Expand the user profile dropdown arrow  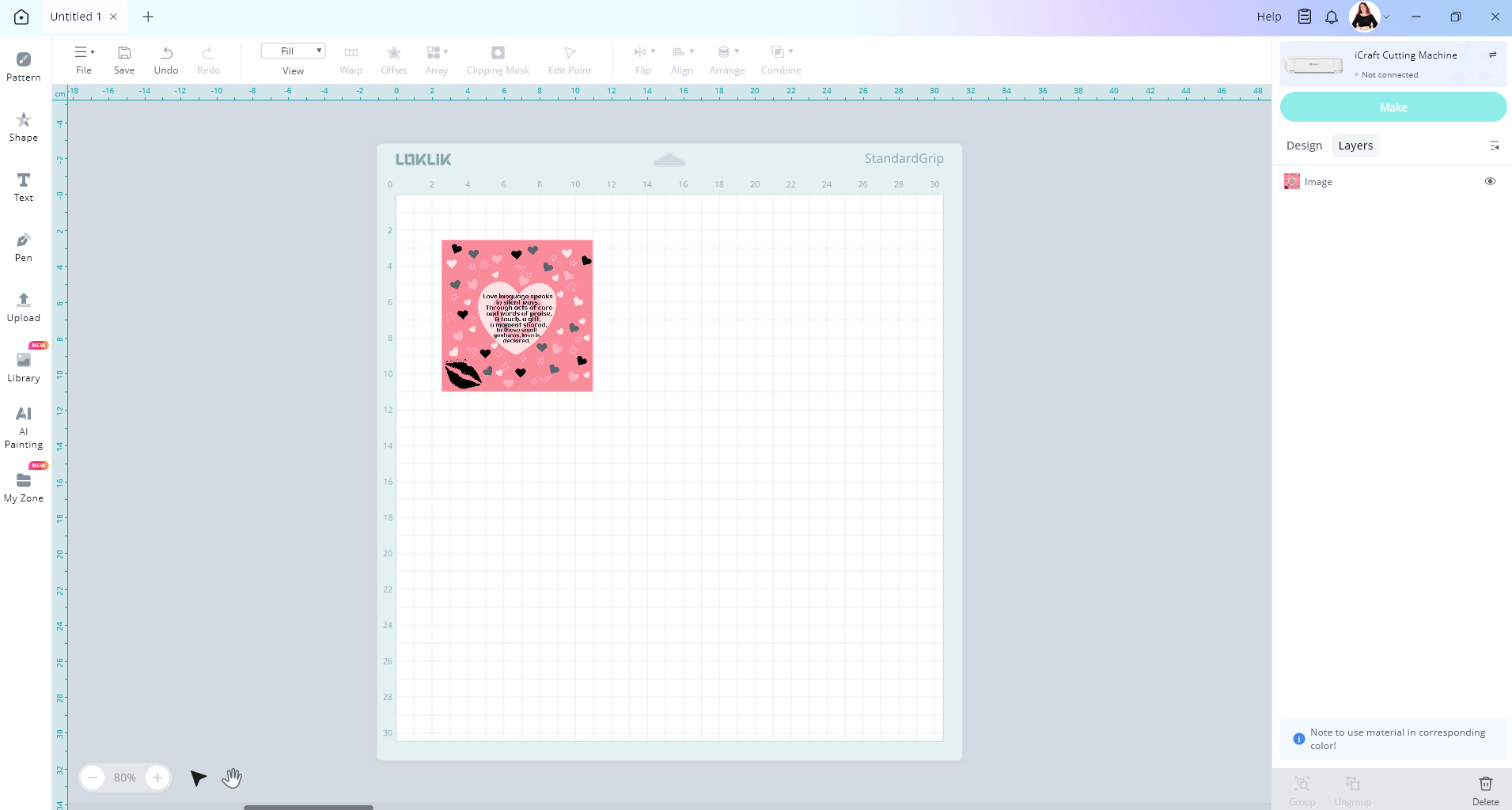(1386, 17)
